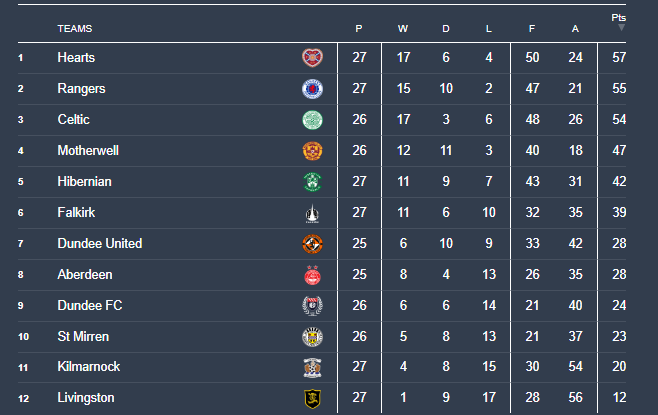Click the Falkirk club crest icon

pyautogui.click(x=313, y=213)
